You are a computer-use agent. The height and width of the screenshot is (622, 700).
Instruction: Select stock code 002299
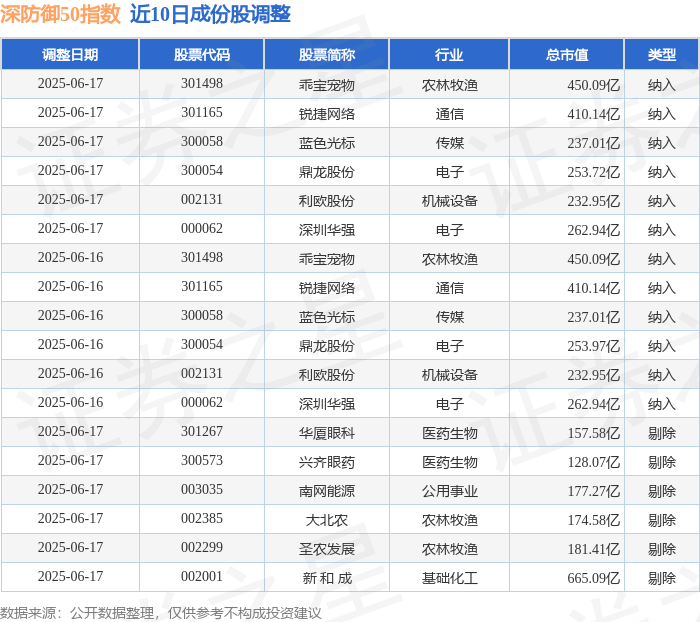202,547
